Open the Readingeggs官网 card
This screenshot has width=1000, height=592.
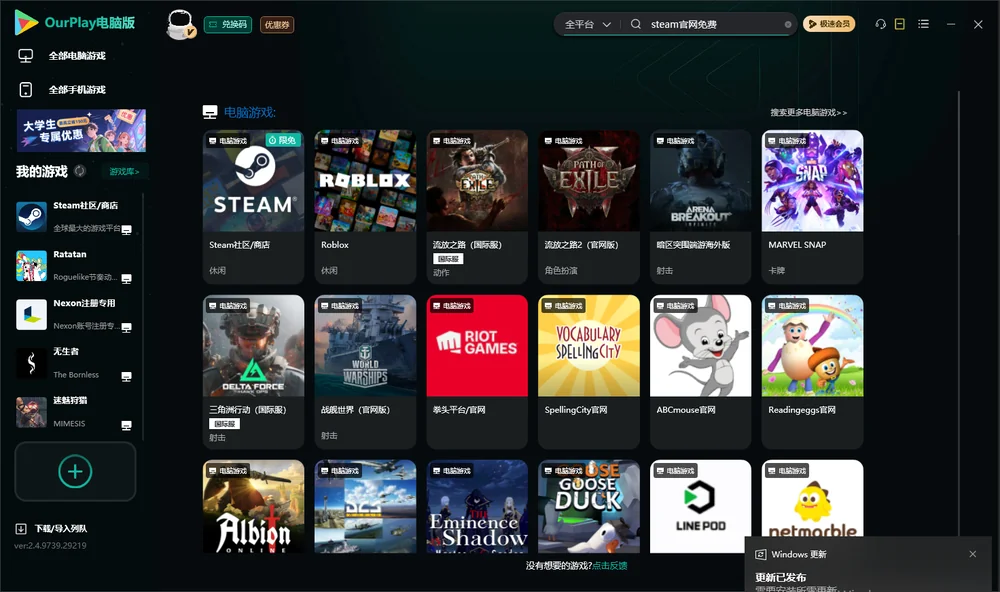(812, 372)
